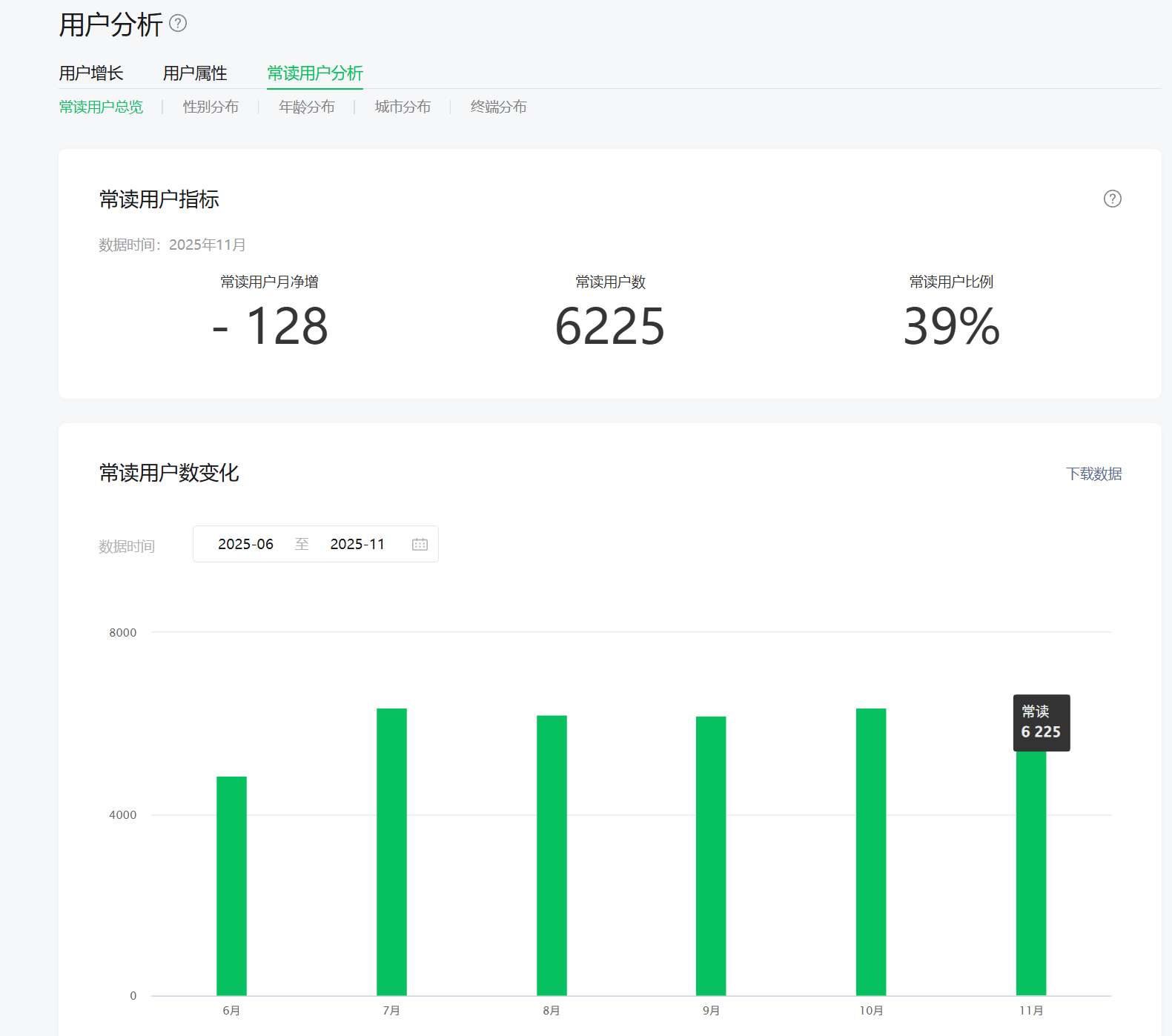Click 下载数据 link
Screen dimensions: 1172x1036
click(1093, 474)
